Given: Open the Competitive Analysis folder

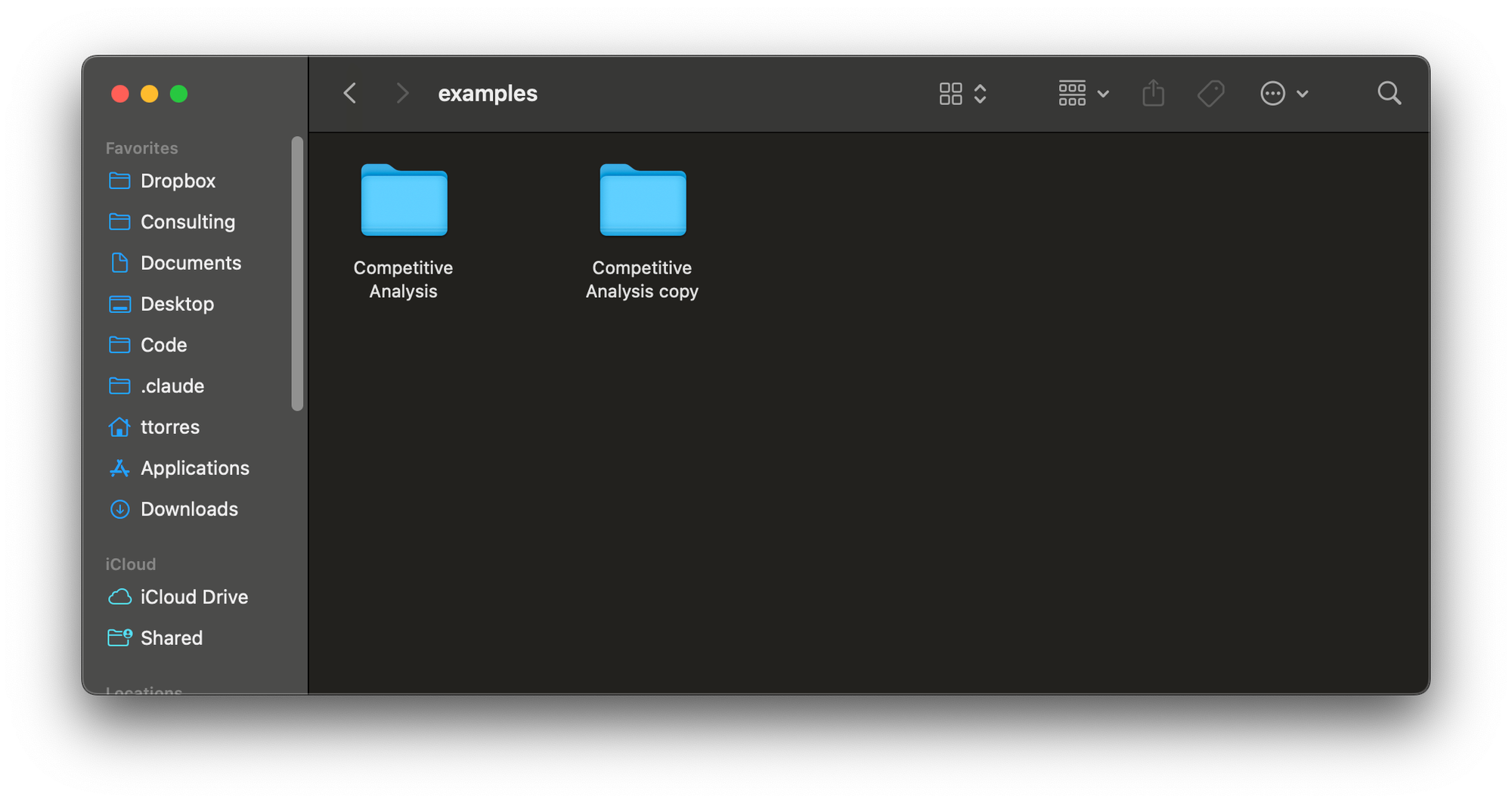Looking at the screenshot, I should (x=403, y=201).
